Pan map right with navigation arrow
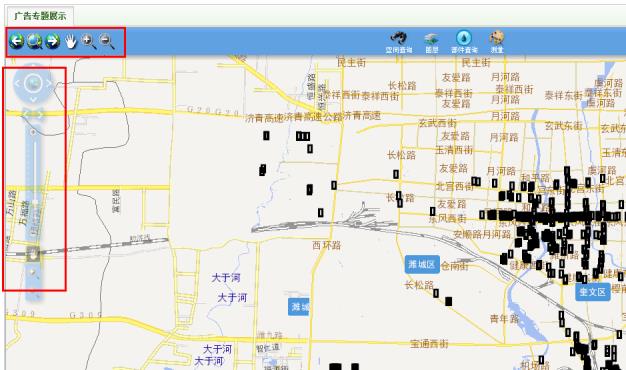 click(x=49, y=83)
